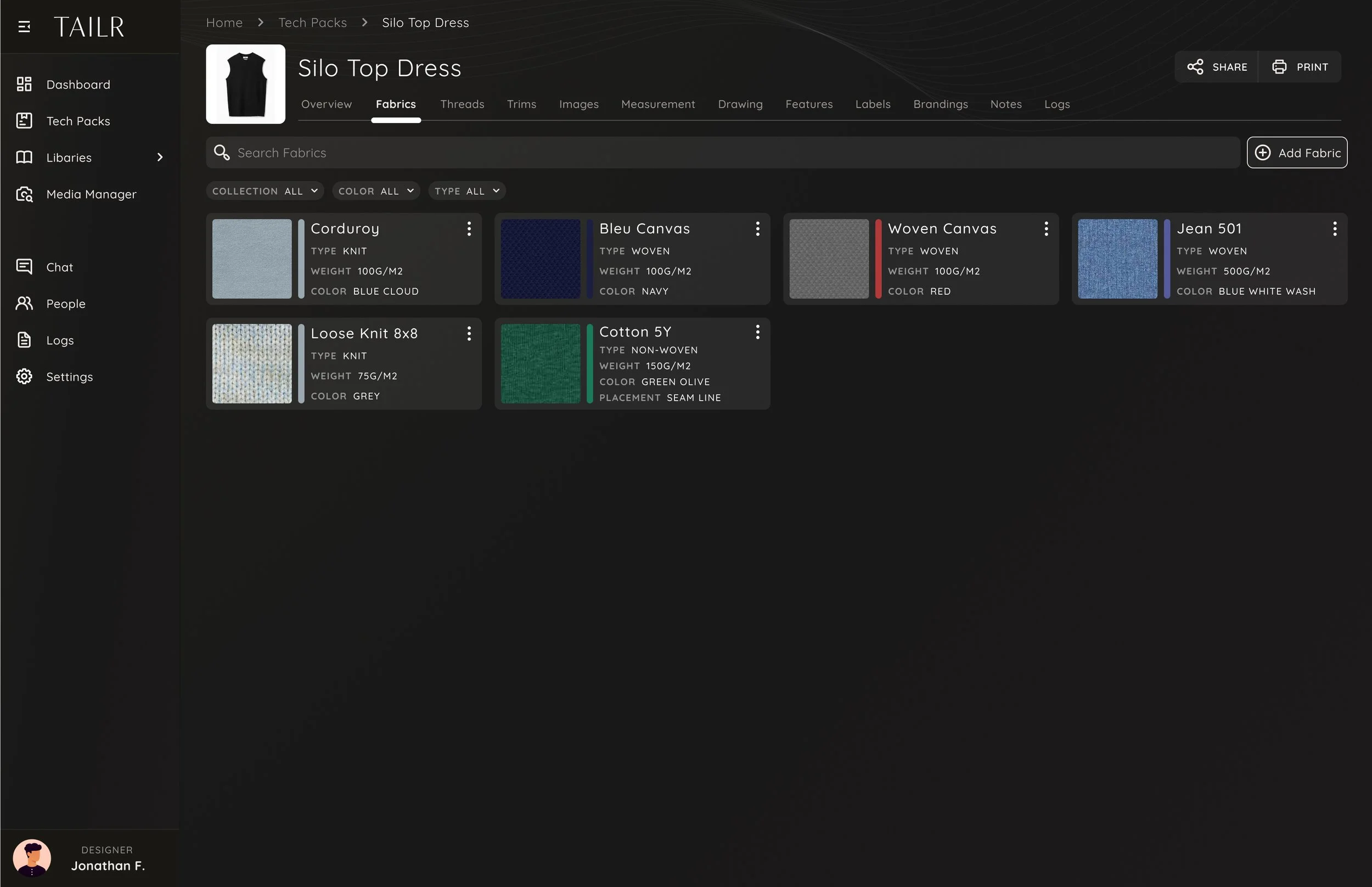Open Settings gear in sidebar

(x=24, y=377)
